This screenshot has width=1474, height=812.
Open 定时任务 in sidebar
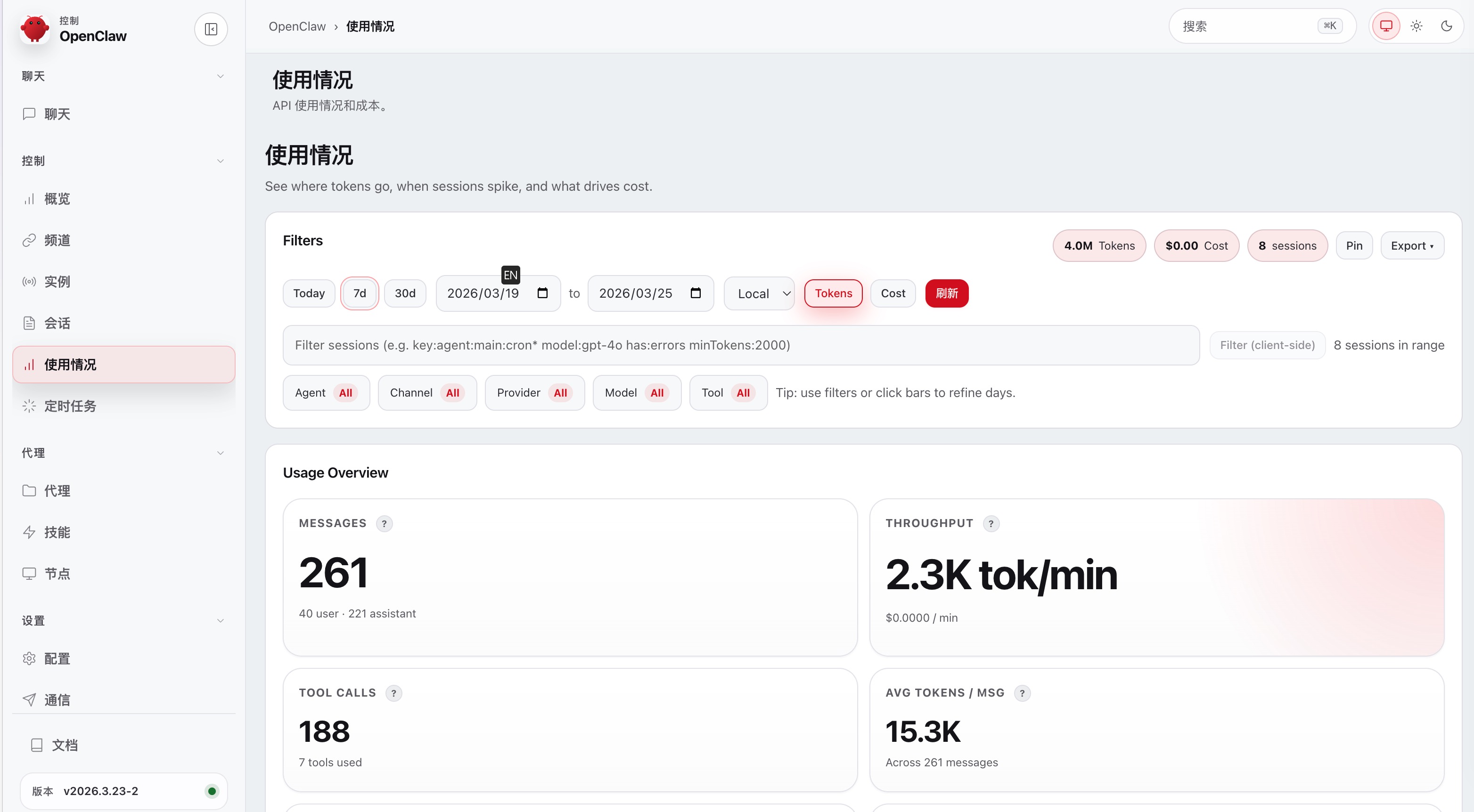point(70,406)
